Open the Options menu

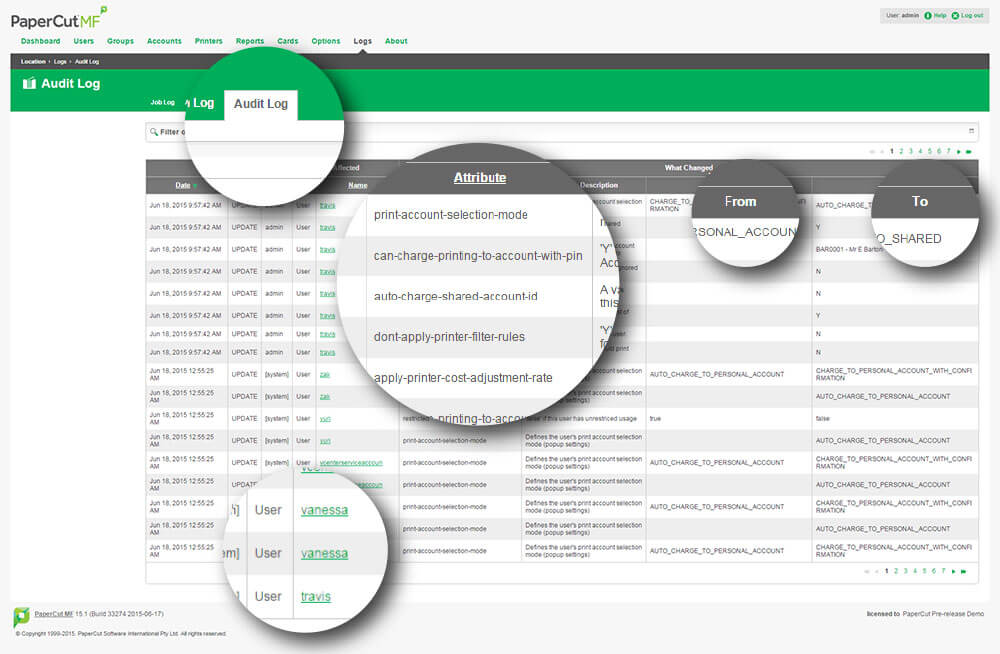(326, 41)
